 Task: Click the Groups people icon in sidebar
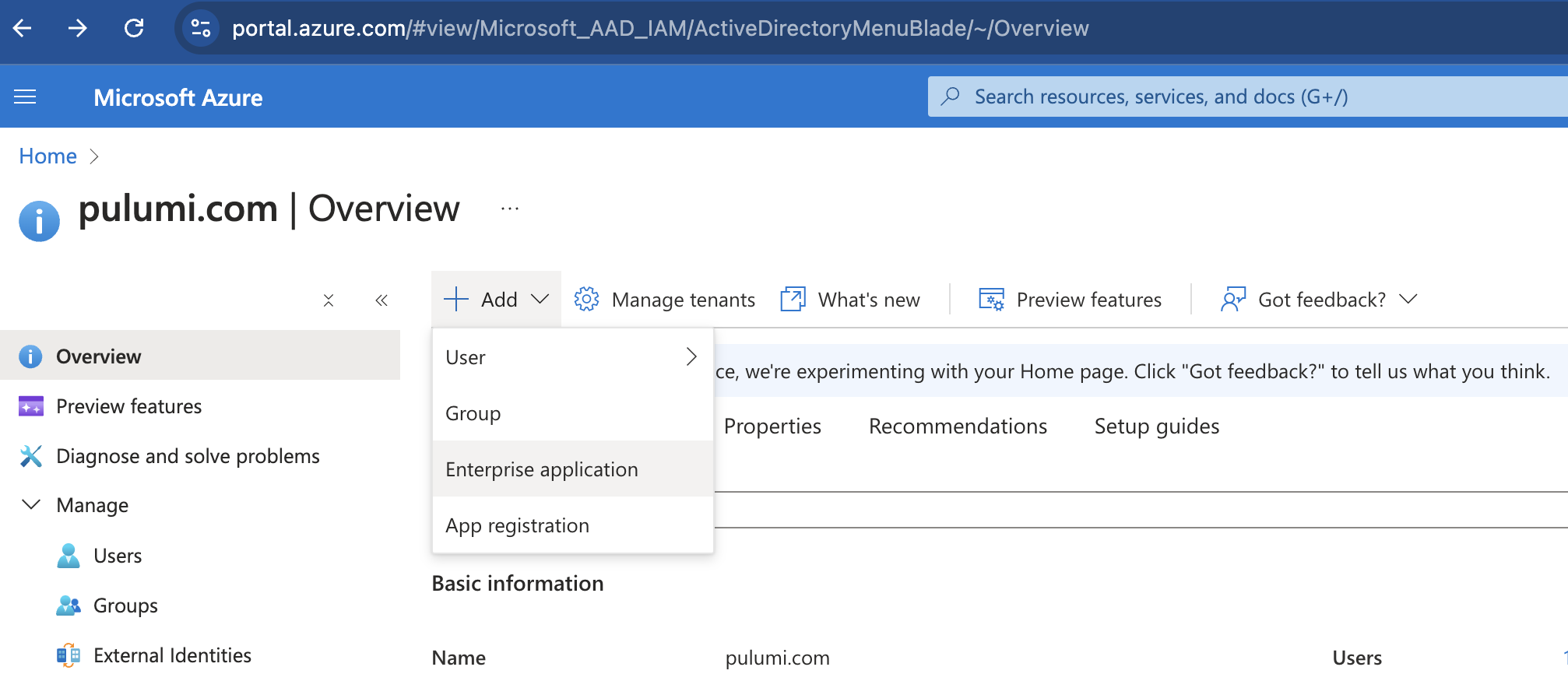tap(69, 606)
